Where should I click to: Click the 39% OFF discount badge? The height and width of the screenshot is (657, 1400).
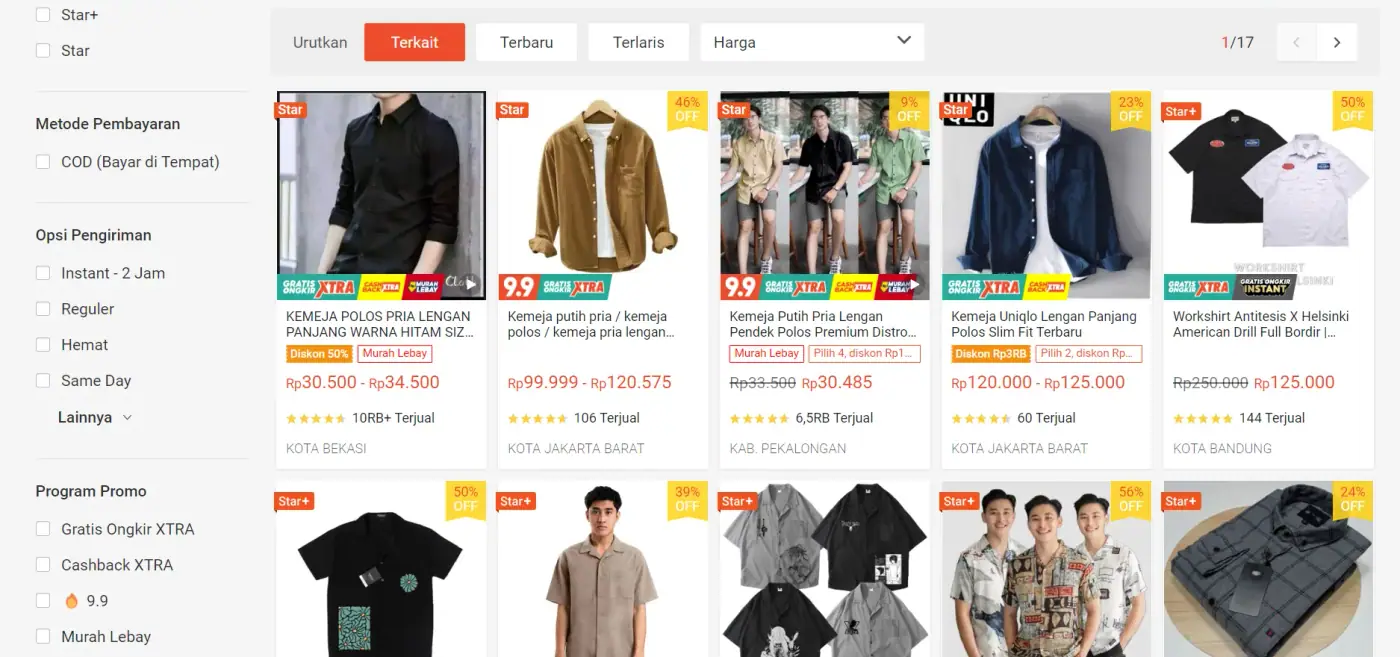pos(687,499)
